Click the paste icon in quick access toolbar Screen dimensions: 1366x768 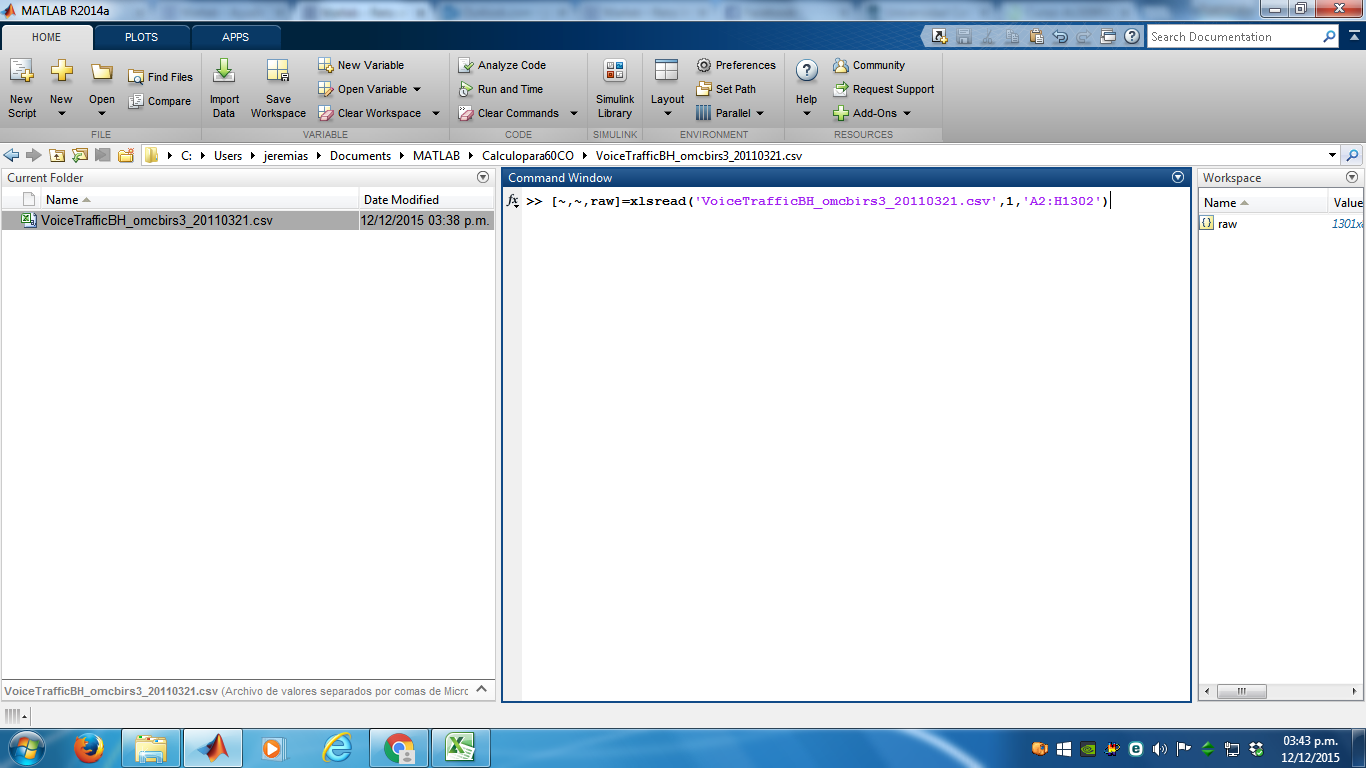[x=1036, y=36]
